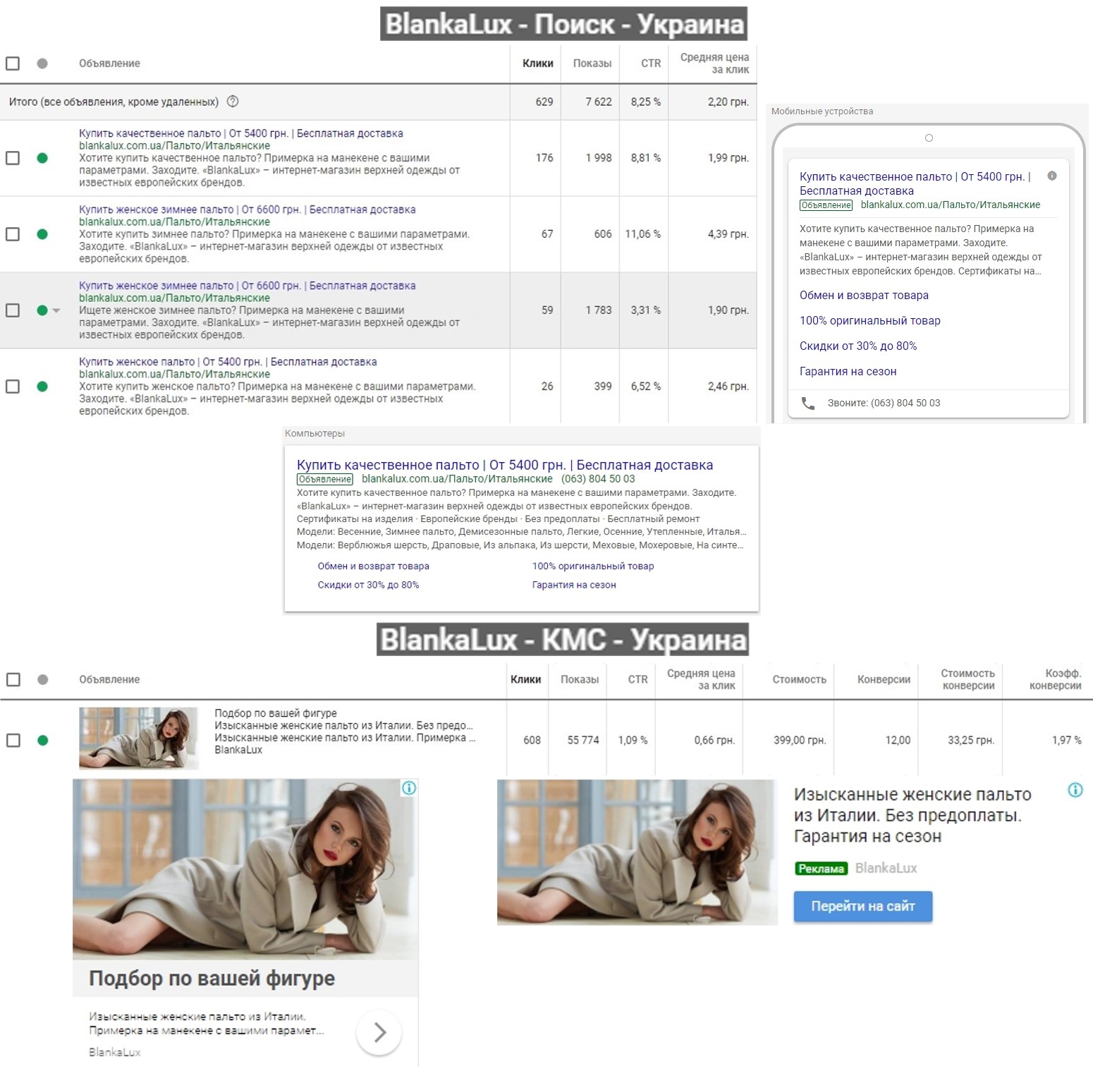
Task: Click the AdChoices icon on the Подбор по вашей фигуре ad
Action: click(409, 788)
